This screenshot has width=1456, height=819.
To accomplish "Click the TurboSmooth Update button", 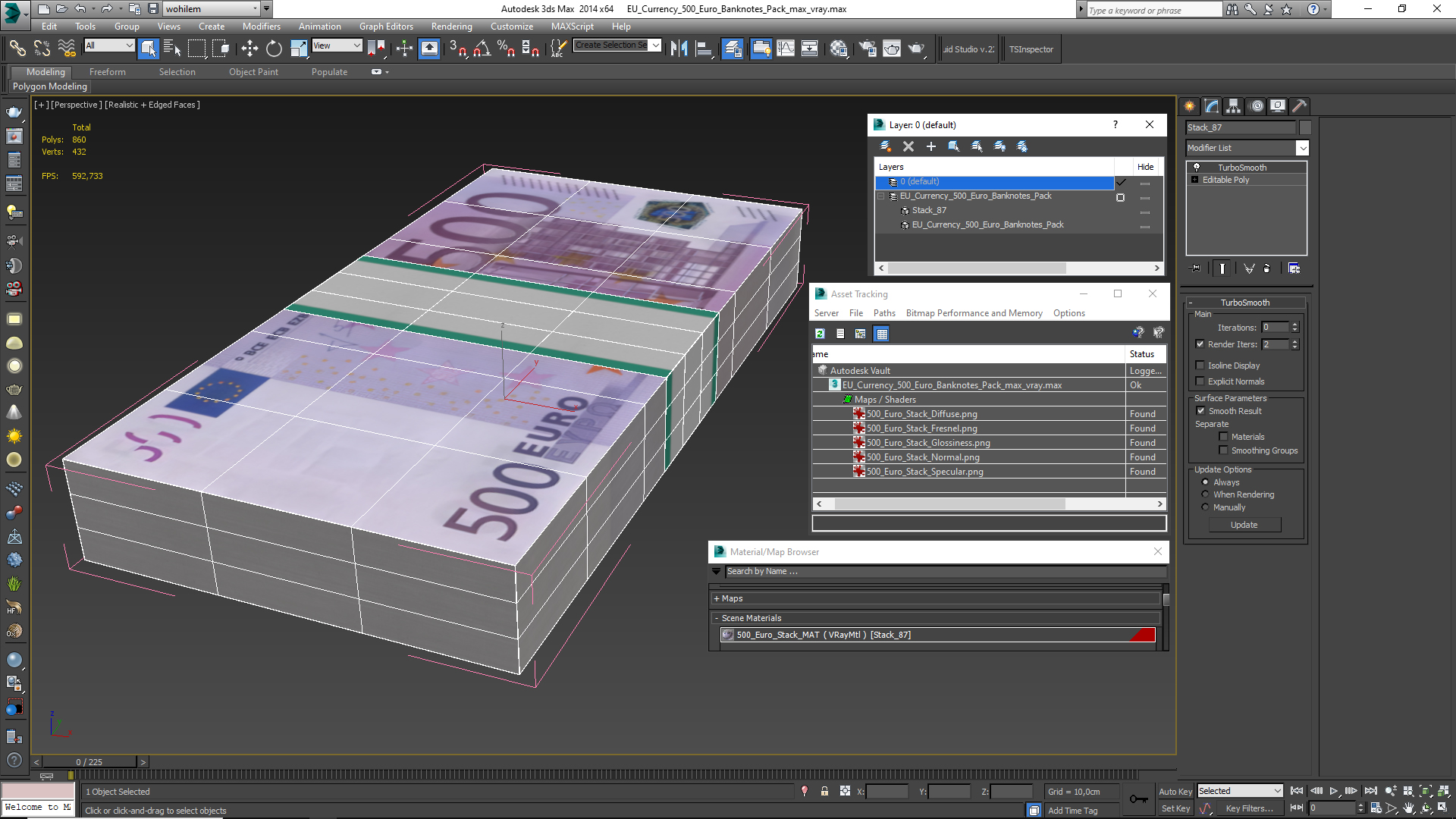I will click(x=1244, y=525).
